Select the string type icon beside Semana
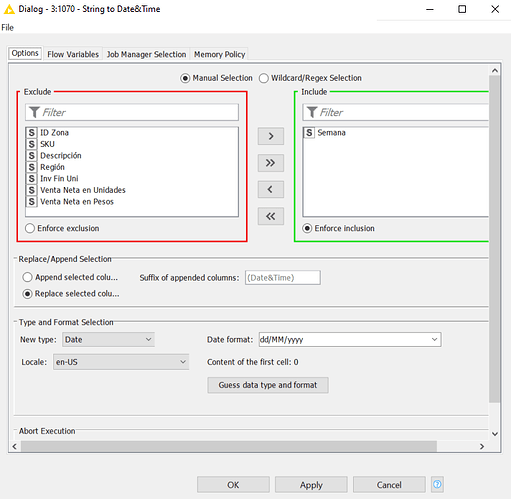The height and width of the screenshot is (499, 511). 309,133
